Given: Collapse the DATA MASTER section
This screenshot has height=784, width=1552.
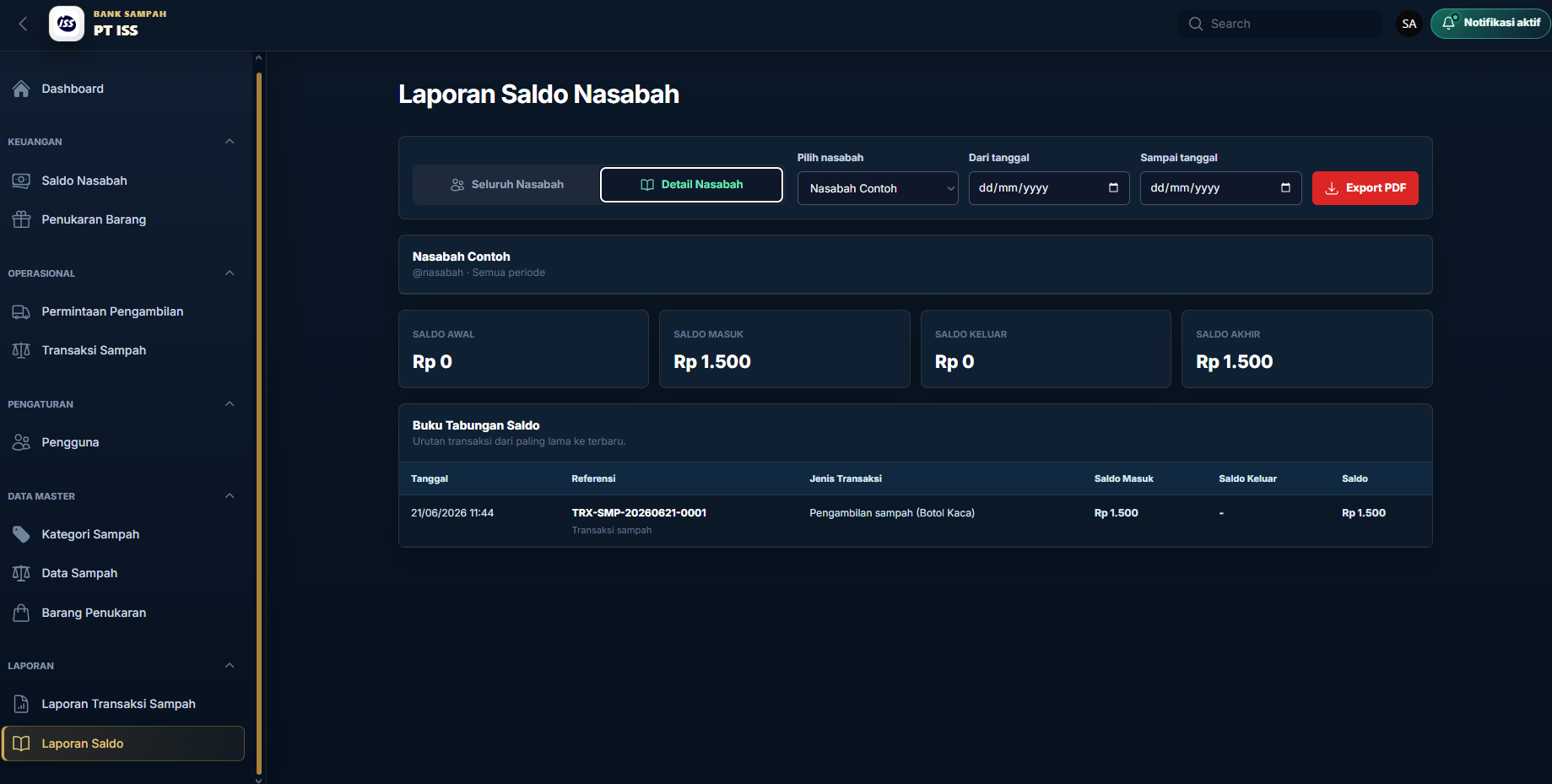Looking at the screenshot, I should point(230,495).
